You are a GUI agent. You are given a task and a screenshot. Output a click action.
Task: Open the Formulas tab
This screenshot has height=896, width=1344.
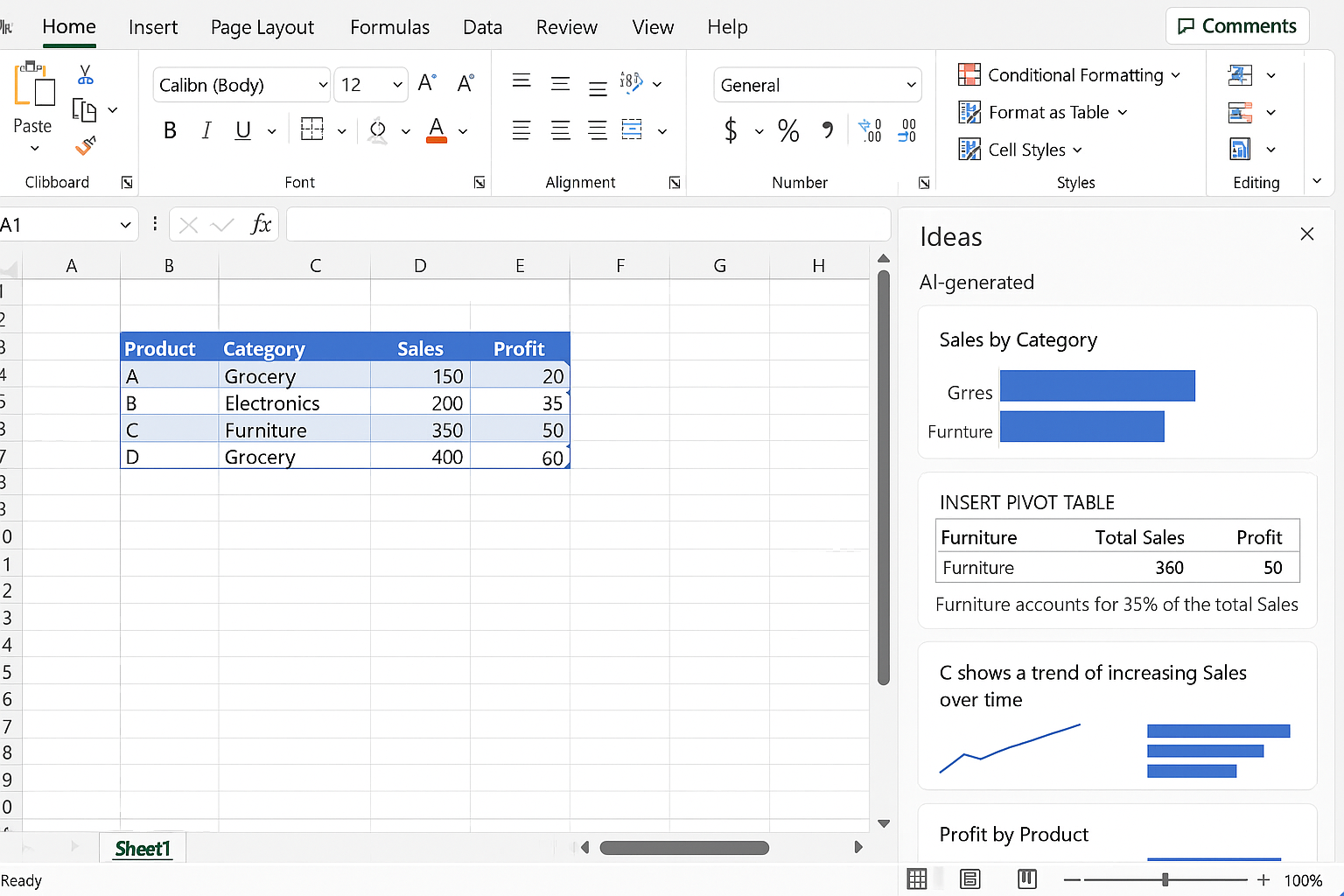click(x=390, y=27)
